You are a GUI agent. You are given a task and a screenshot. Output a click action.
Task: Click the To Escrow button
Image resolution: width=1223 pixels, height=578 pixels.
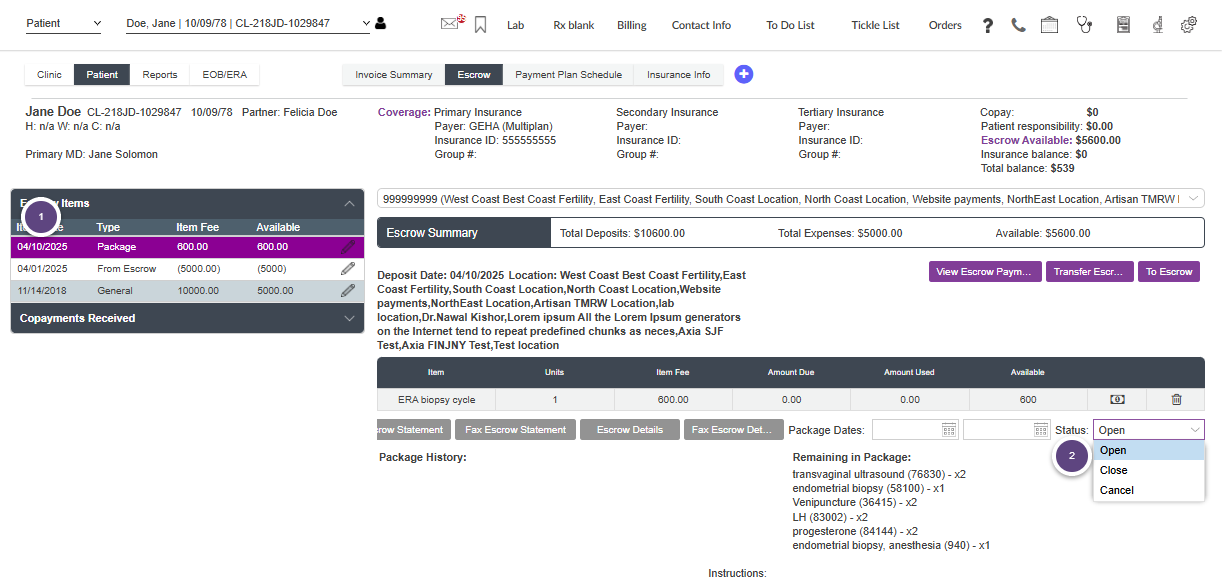point(1168,272)
